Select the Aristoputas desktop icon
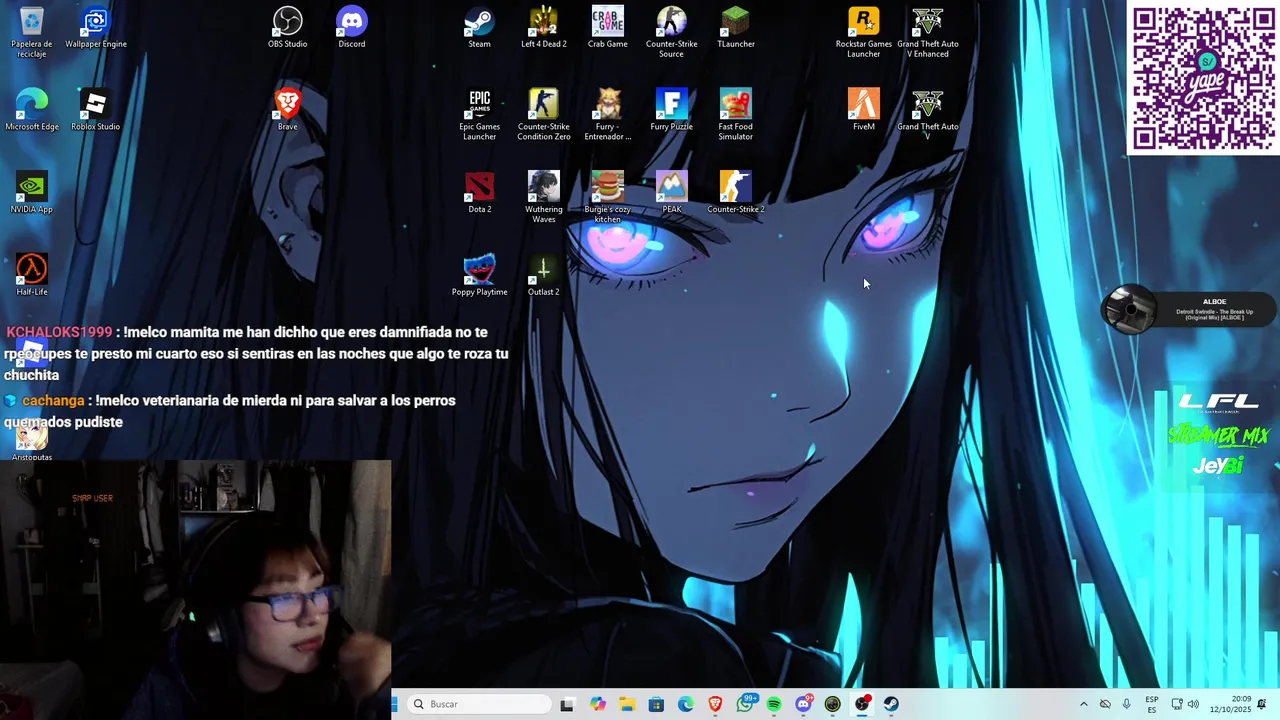Viewport: 1280px width, 720px height. (x=31, y=443)
